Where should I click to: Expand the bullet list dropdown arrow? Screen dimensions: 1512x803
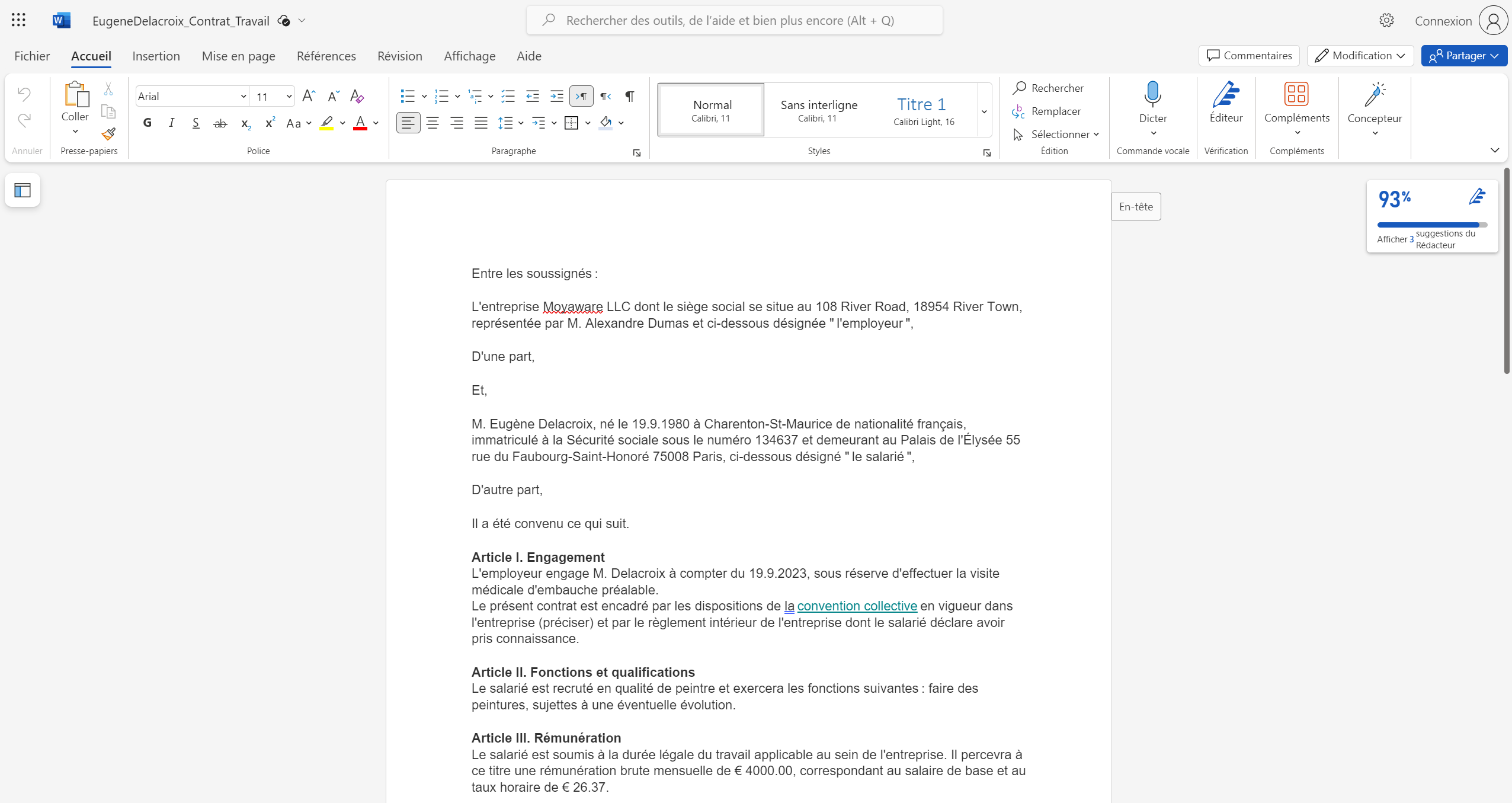424,96
